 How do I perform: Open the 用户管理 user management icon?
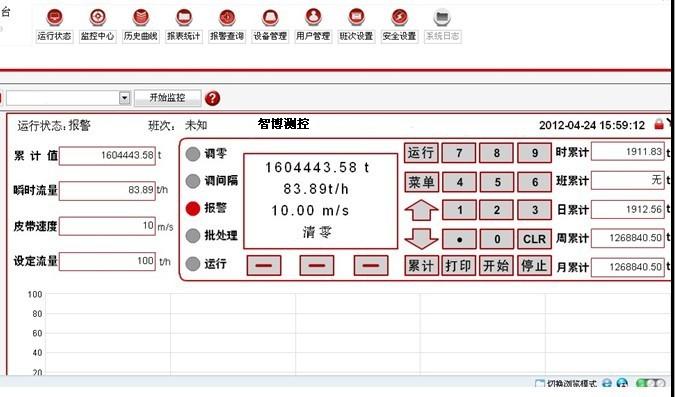click(313, 17)
